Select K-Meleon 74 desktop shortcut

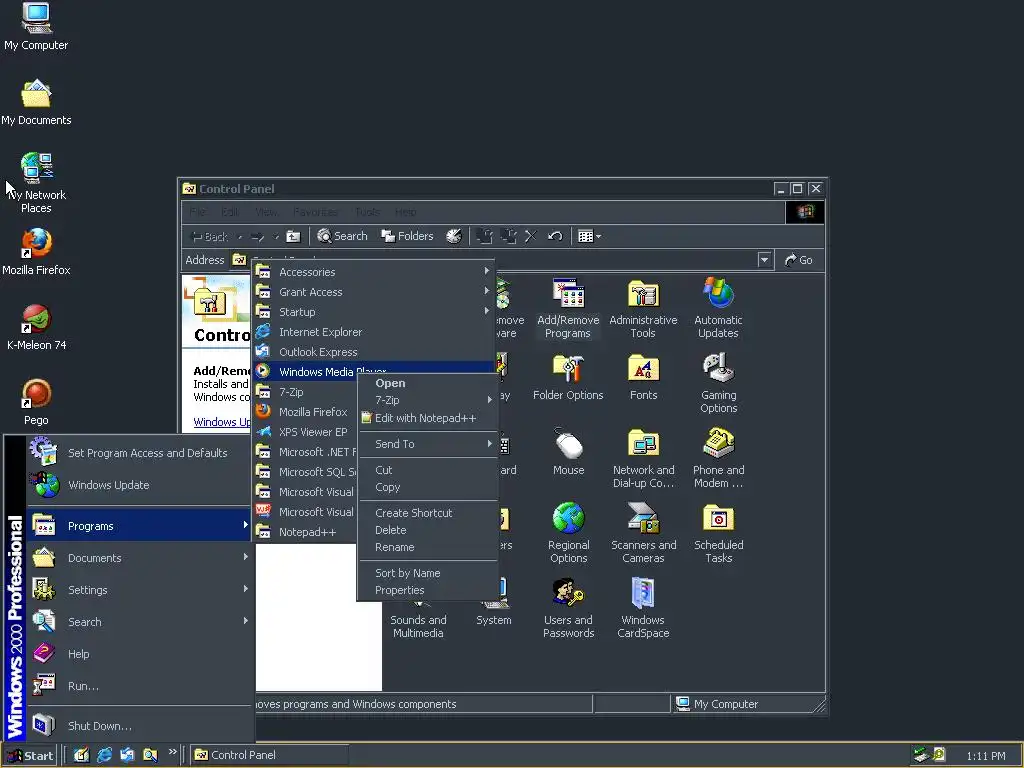coord(36,328)
